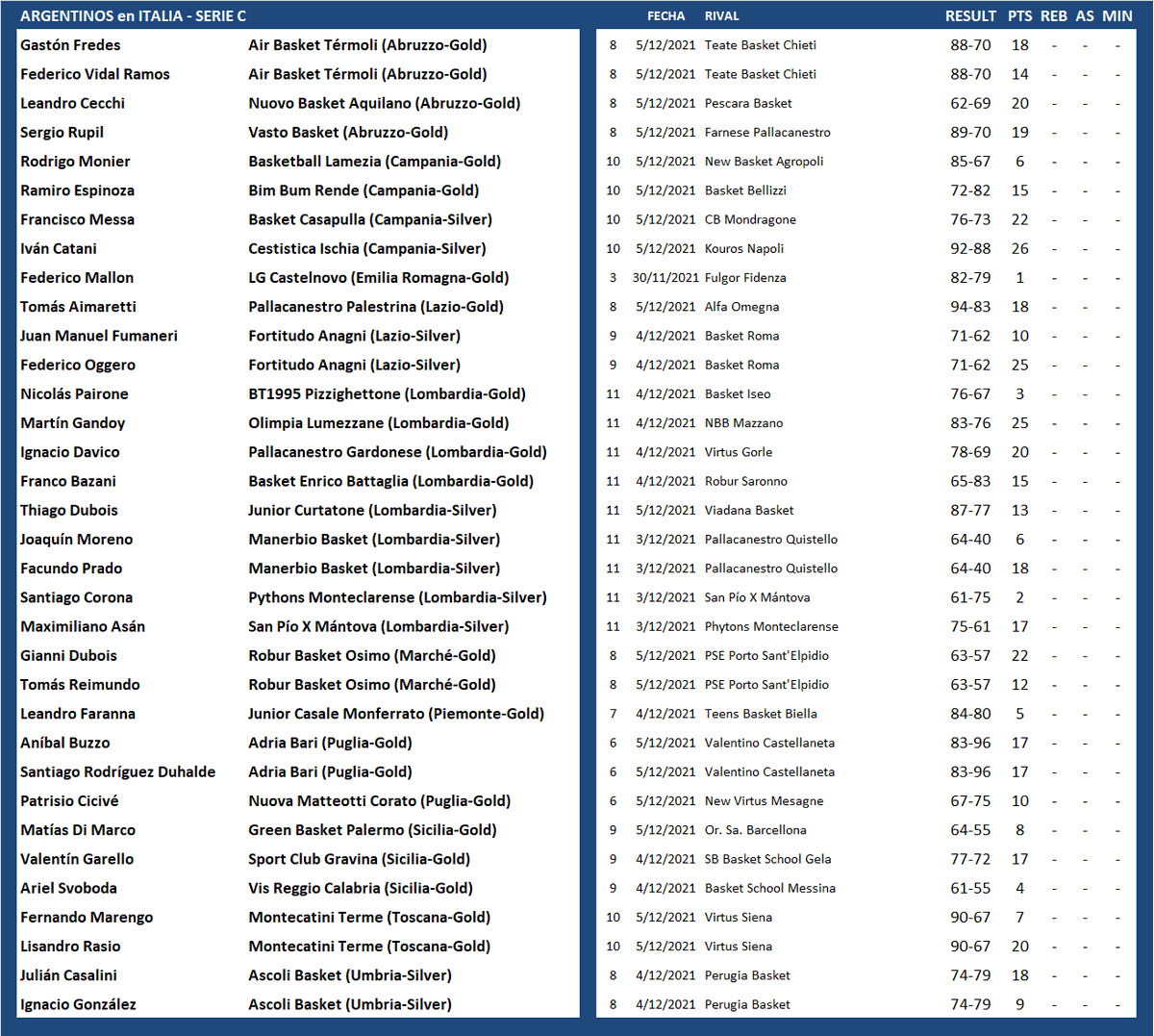The width and height of the screenshot is (1154, 1036).
Task: Click the FECHA column header
Action: [x=665, y=15]
